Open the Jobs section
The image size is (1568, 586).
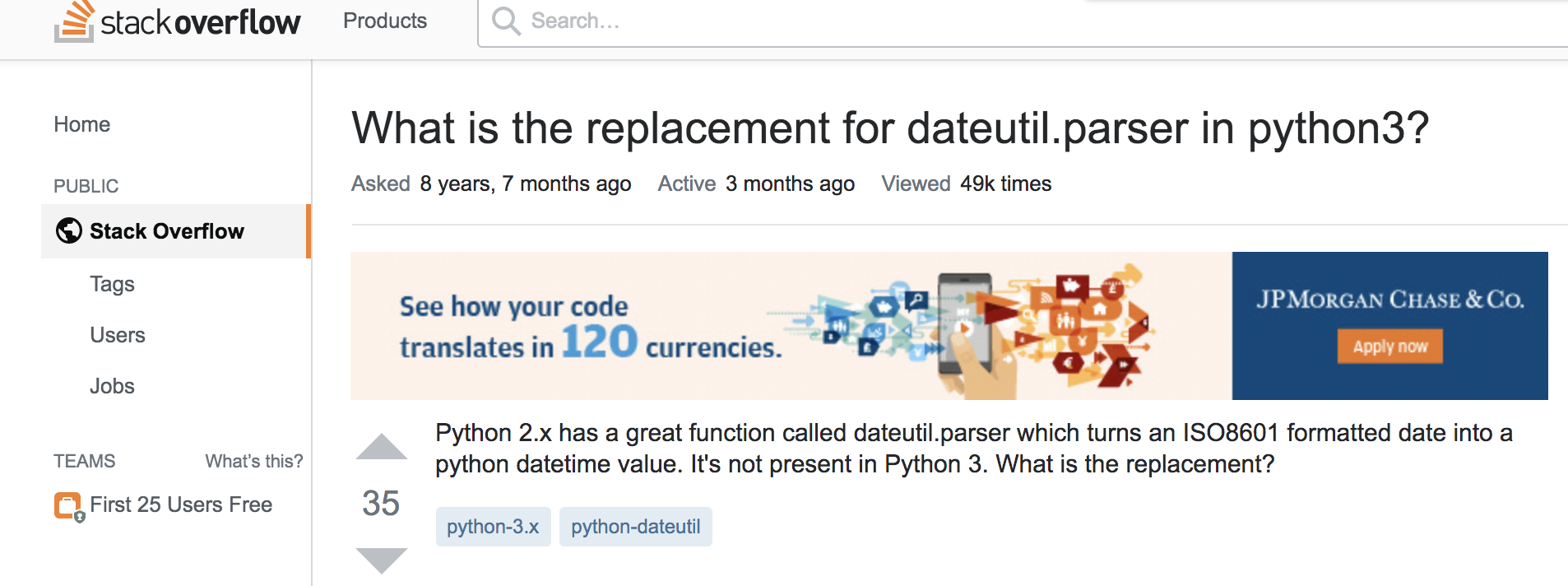[x=111, y=386]
